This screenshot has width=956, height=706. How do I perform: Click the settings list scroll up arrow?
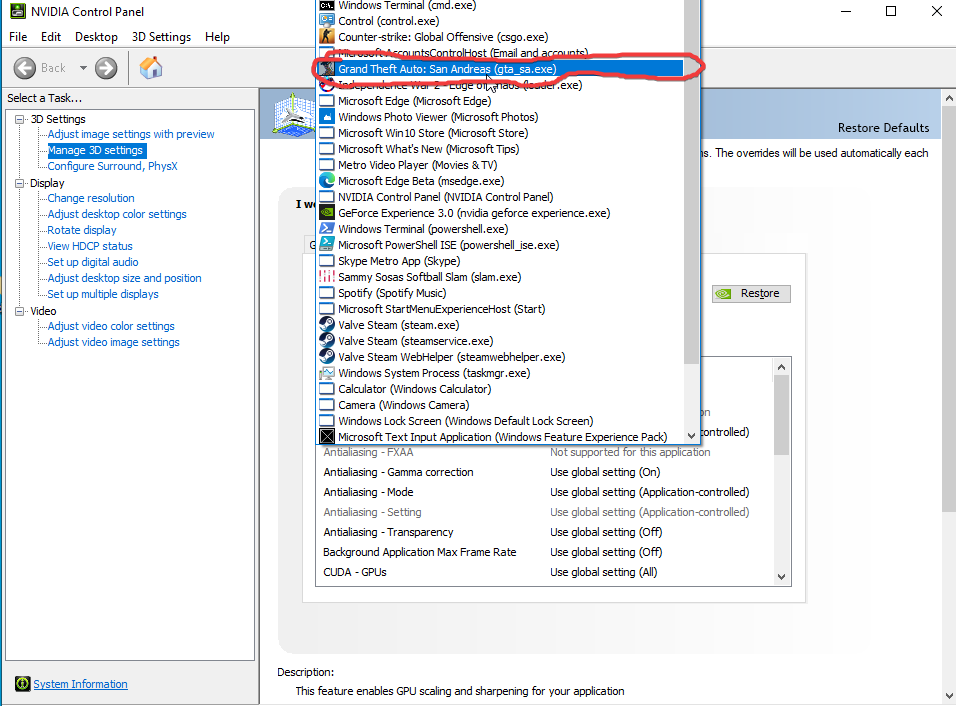point(782,367)
